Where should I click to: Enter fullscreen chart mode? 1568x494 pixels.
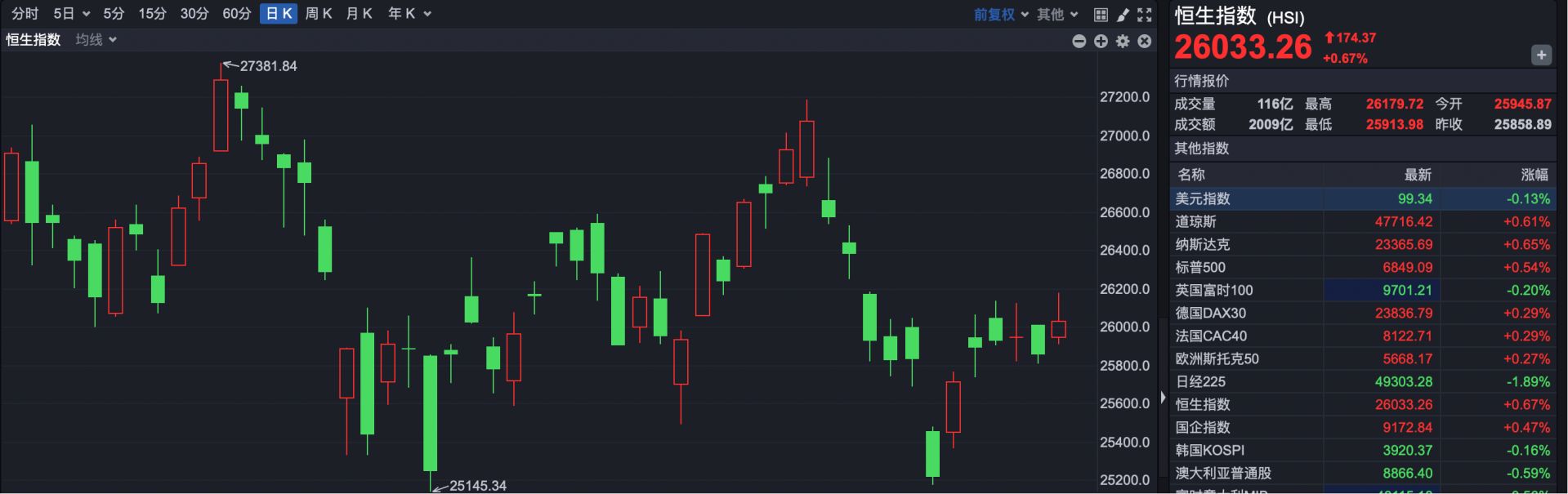[x=1145, y=15]
